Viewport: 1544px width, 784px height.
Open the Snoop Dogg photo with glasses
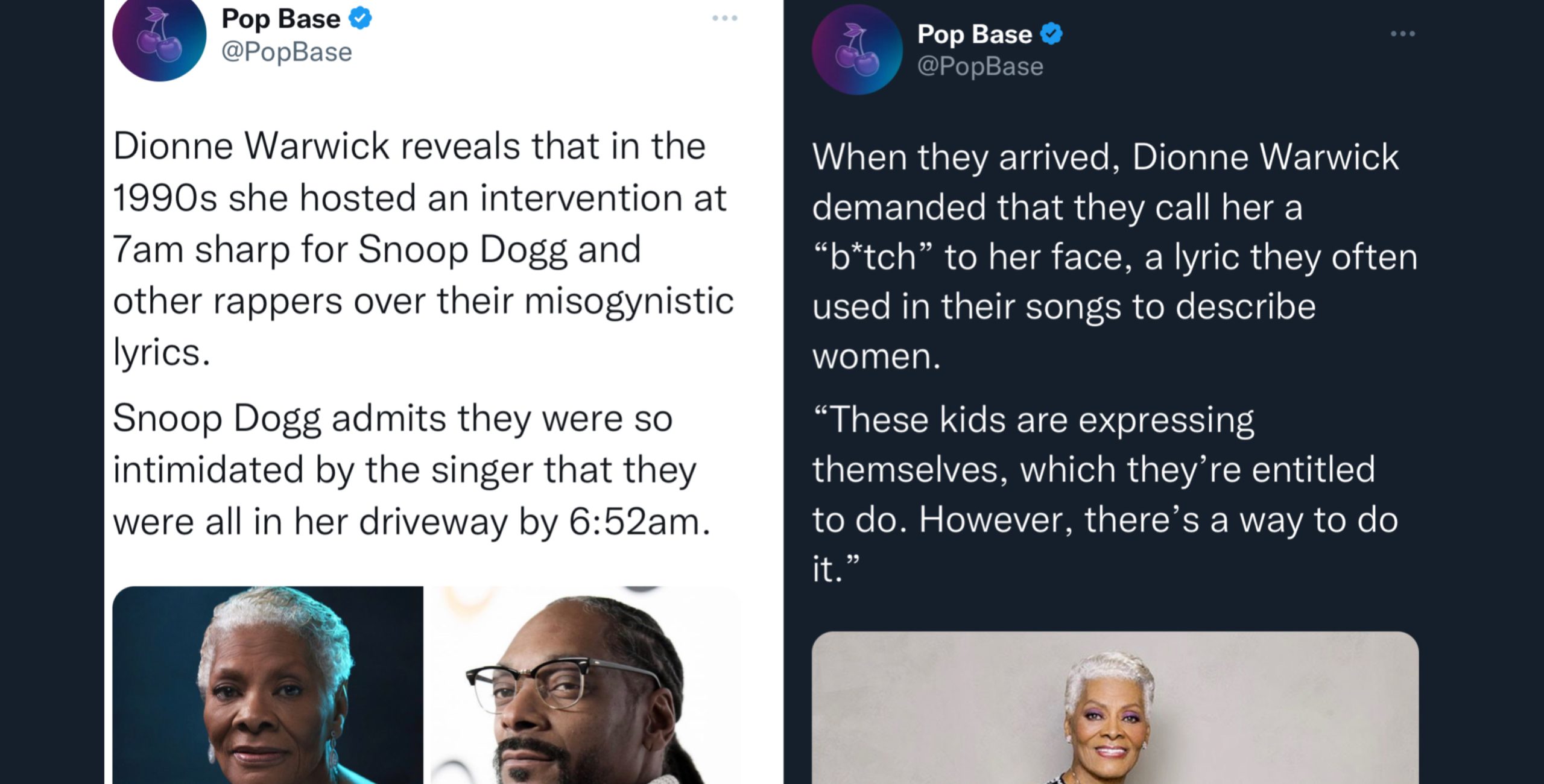[586, 685]
